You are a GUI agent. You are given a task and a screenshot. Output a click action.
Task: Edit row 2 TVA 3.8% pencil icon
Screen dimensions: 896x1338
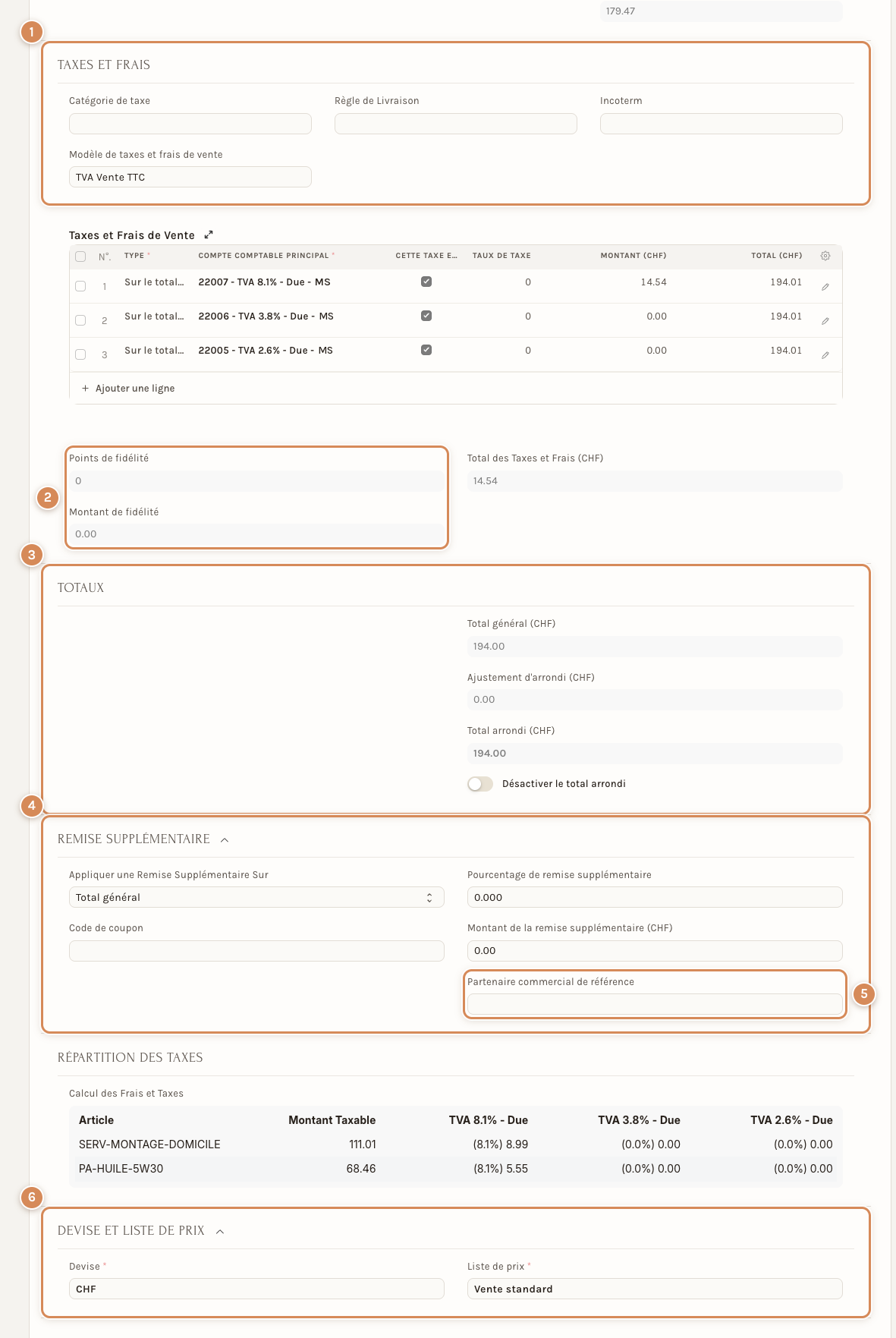click(x=825, y=321)
